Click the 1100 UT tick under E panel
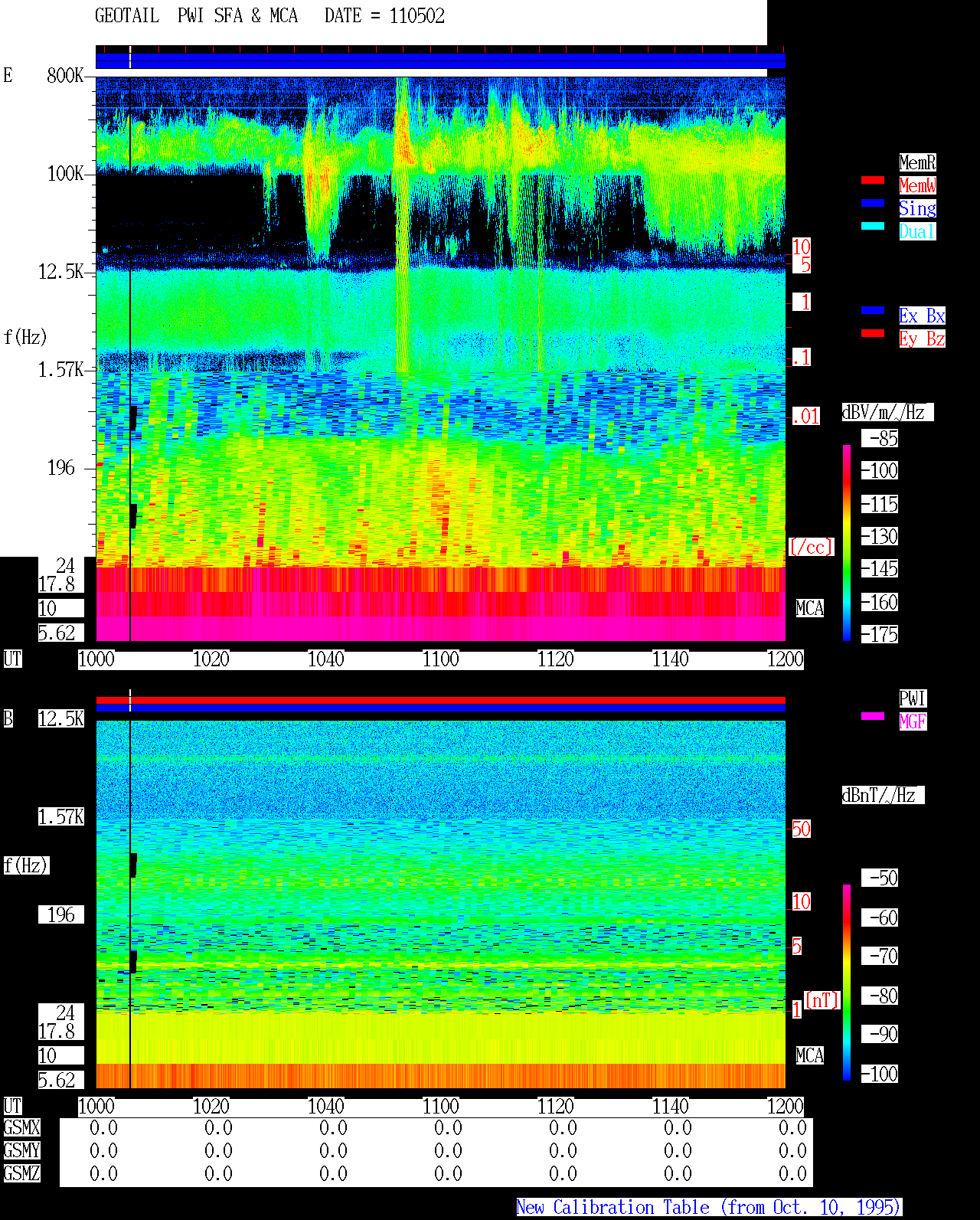The image size is (980, 1220). tap(441, 659)
